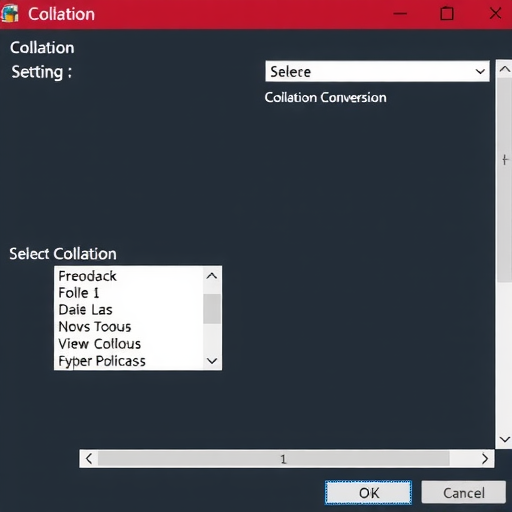Click the horizontal scrollbar right arrow
The height and width of the screenshot is (512, 512).
point(485,459)
